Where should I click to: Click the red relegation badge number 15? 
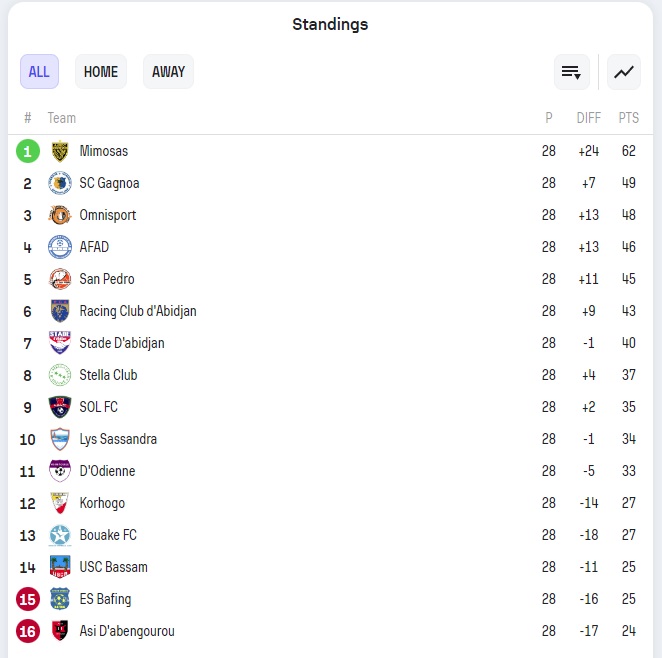pyautogui.click(x=28, y=599)
